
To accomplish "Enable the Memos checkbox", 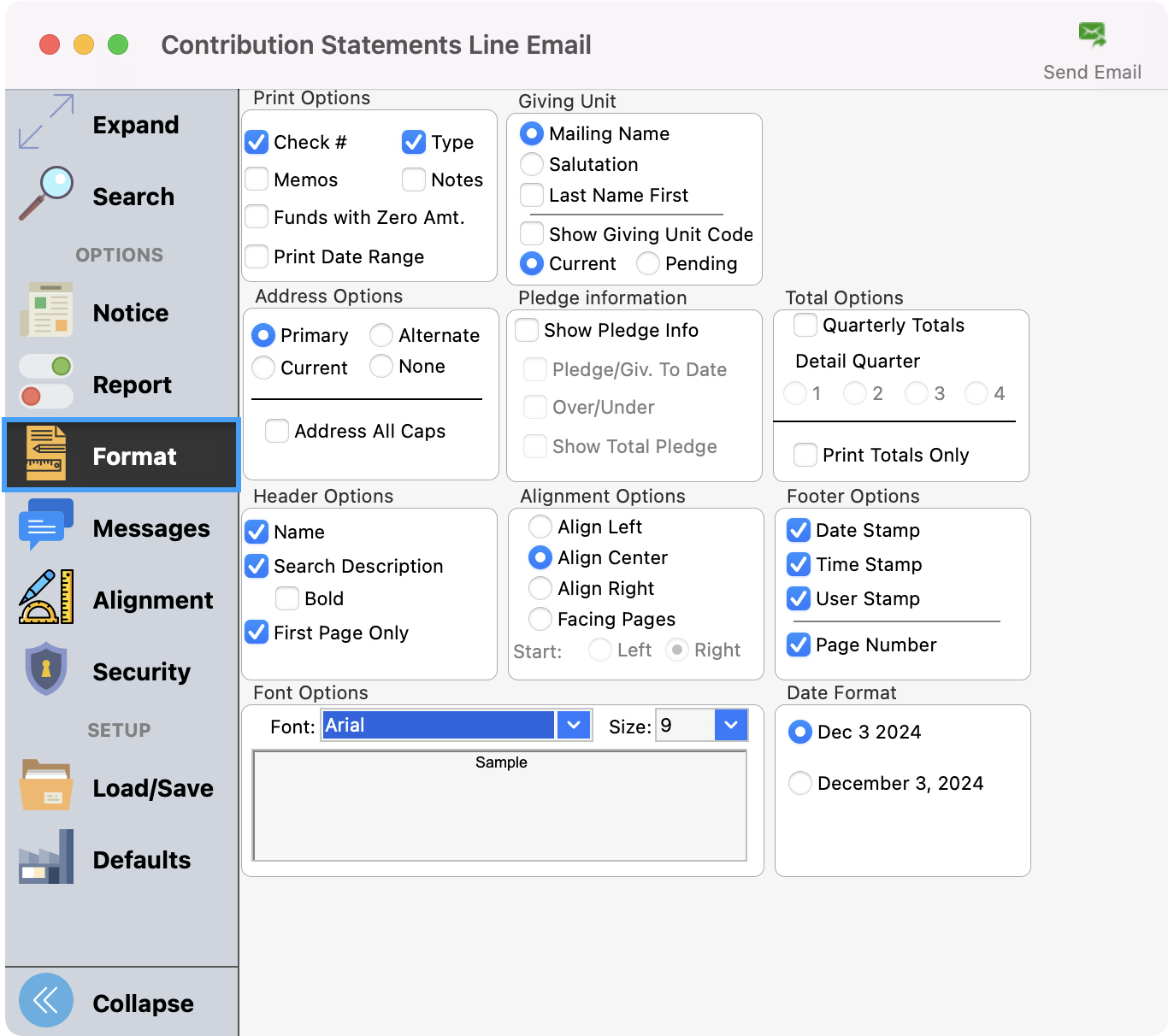I will coord(257,180).
